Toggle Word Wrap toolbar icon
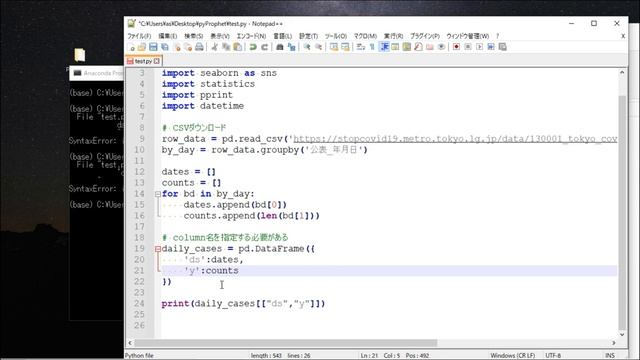 click(x=360, y=47)
